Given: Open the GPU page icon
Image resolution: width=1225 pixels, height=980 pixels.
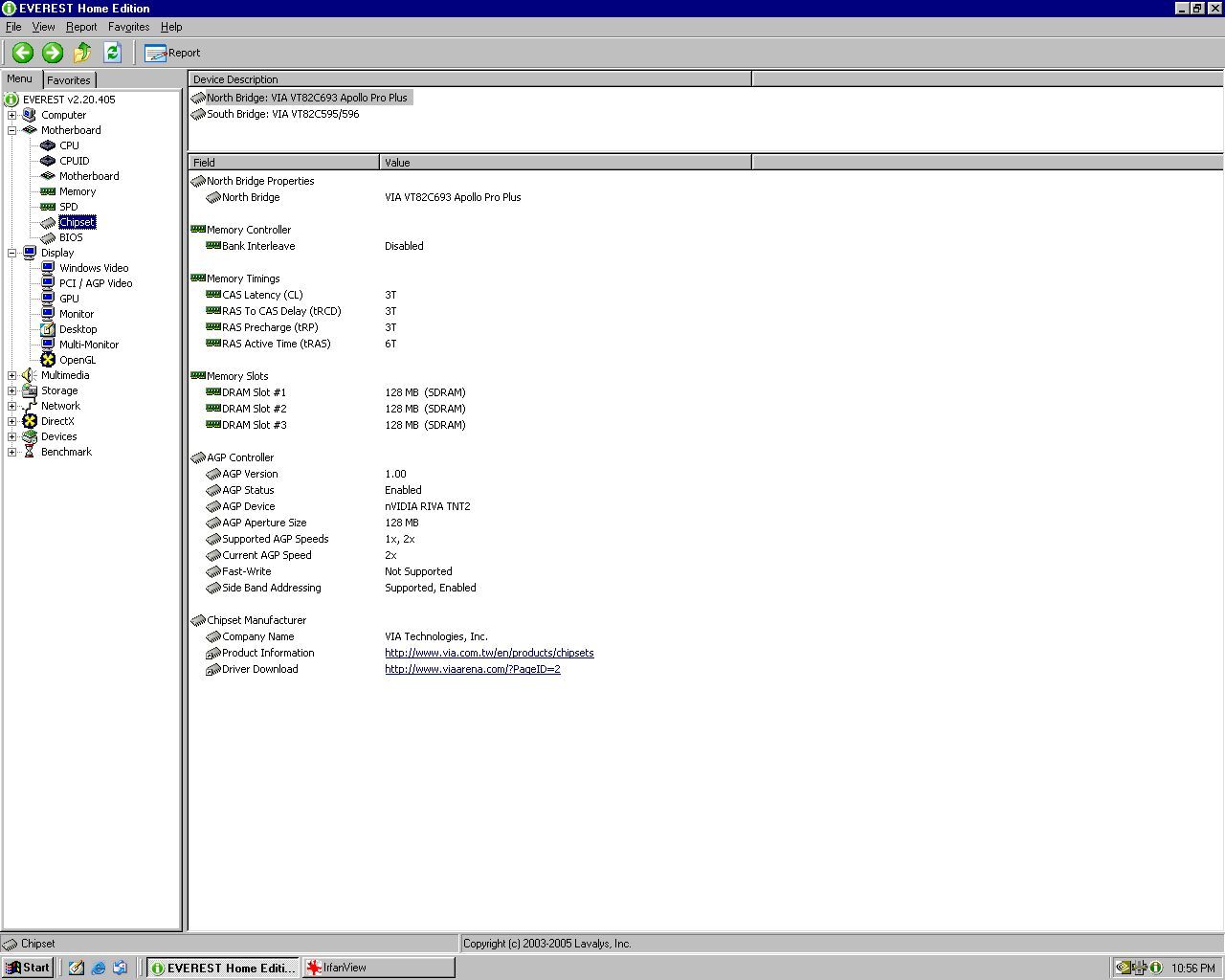Looking at the screenshot, I should 48,299.
